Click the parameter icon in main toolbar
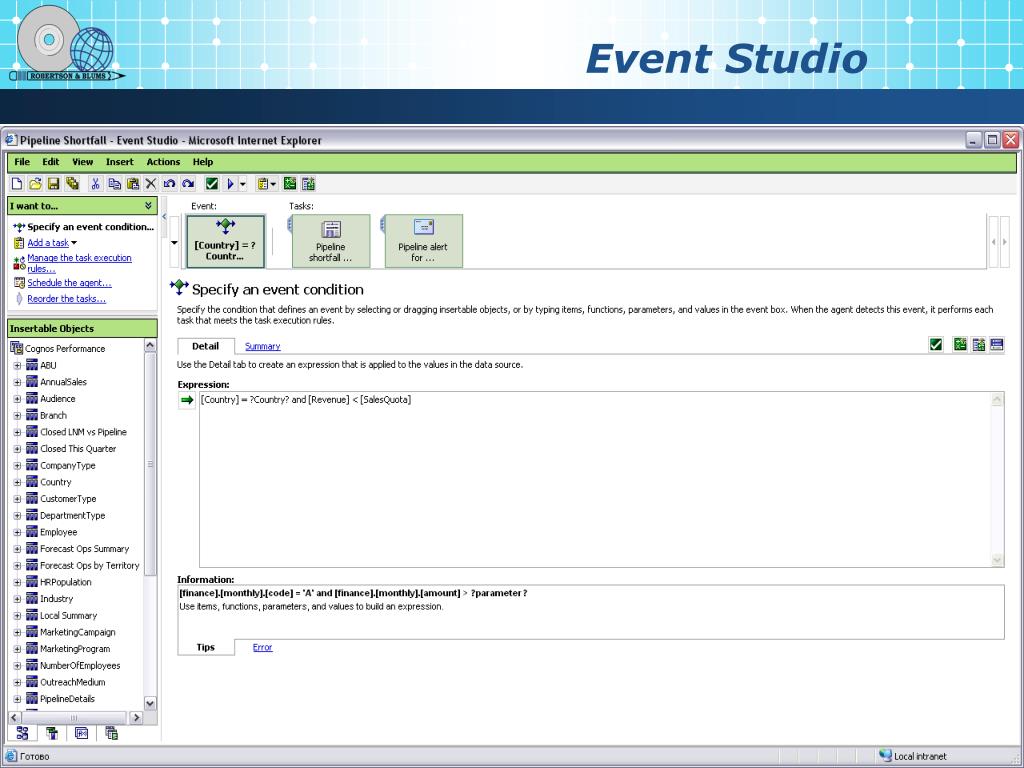 (308, 184)
